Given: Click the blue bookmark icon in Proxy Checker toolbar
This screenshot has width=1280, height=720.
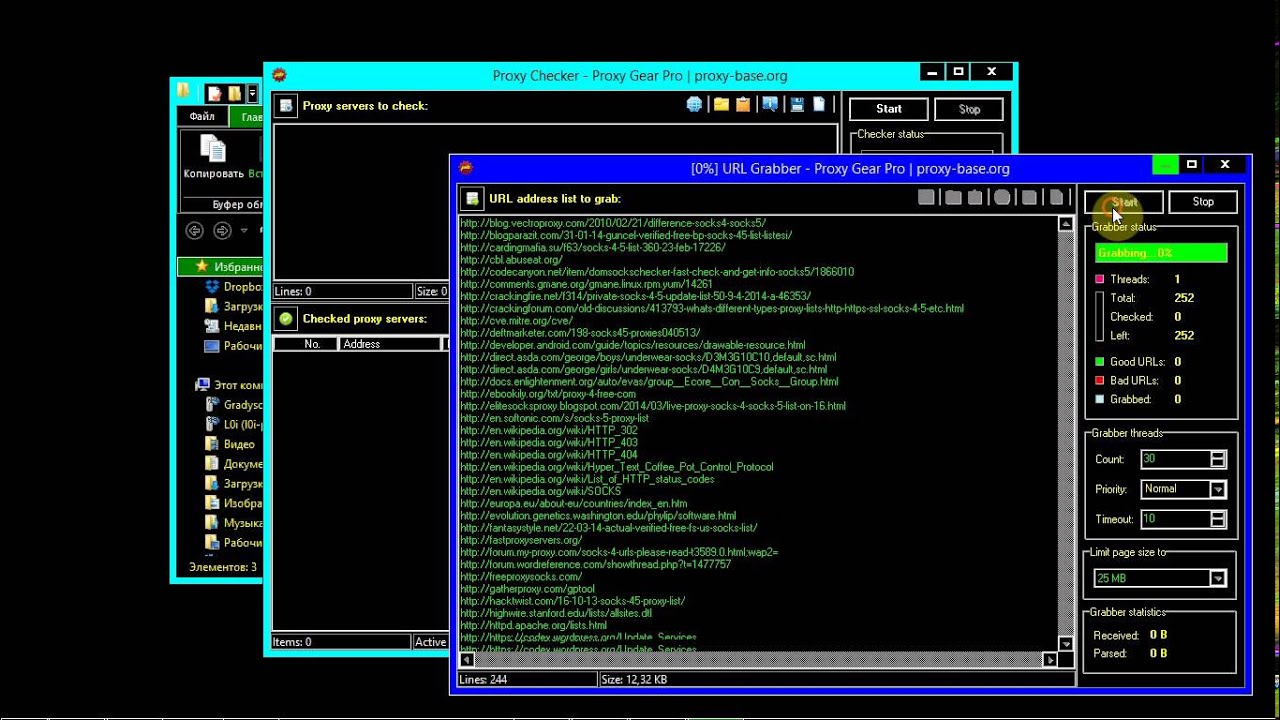Looking at the screenshot, I should [x=770, y=105].
